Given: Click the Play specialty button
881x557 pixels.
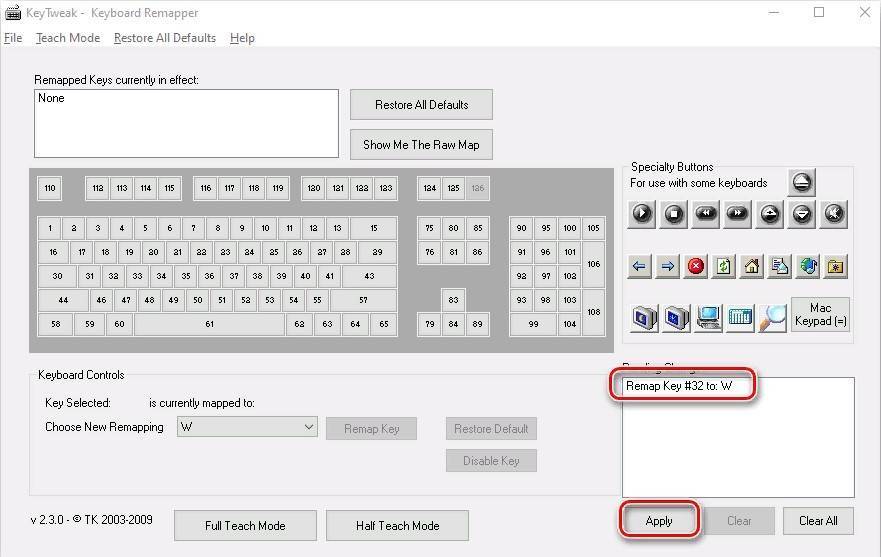Looking at the screenshot, I should click(x=642, y=214).
